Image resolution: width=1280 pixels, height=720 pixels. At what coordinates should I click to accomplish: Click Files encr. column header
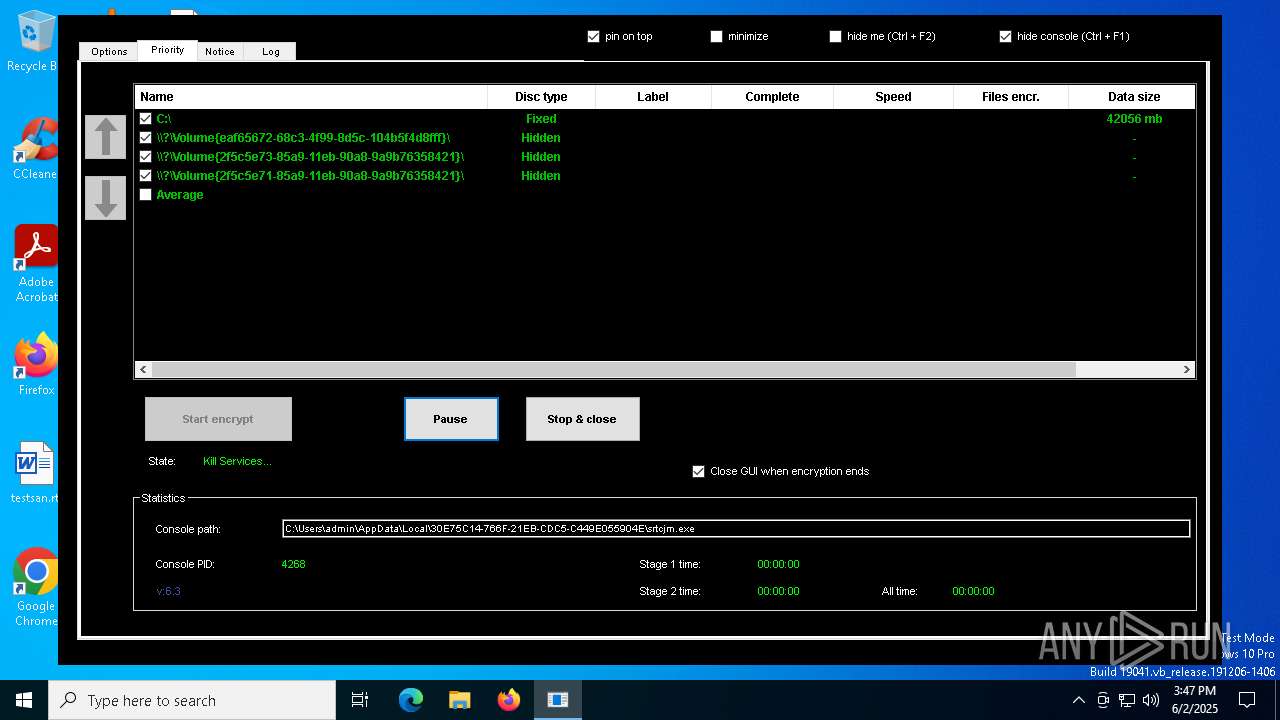click(1011, 97)
